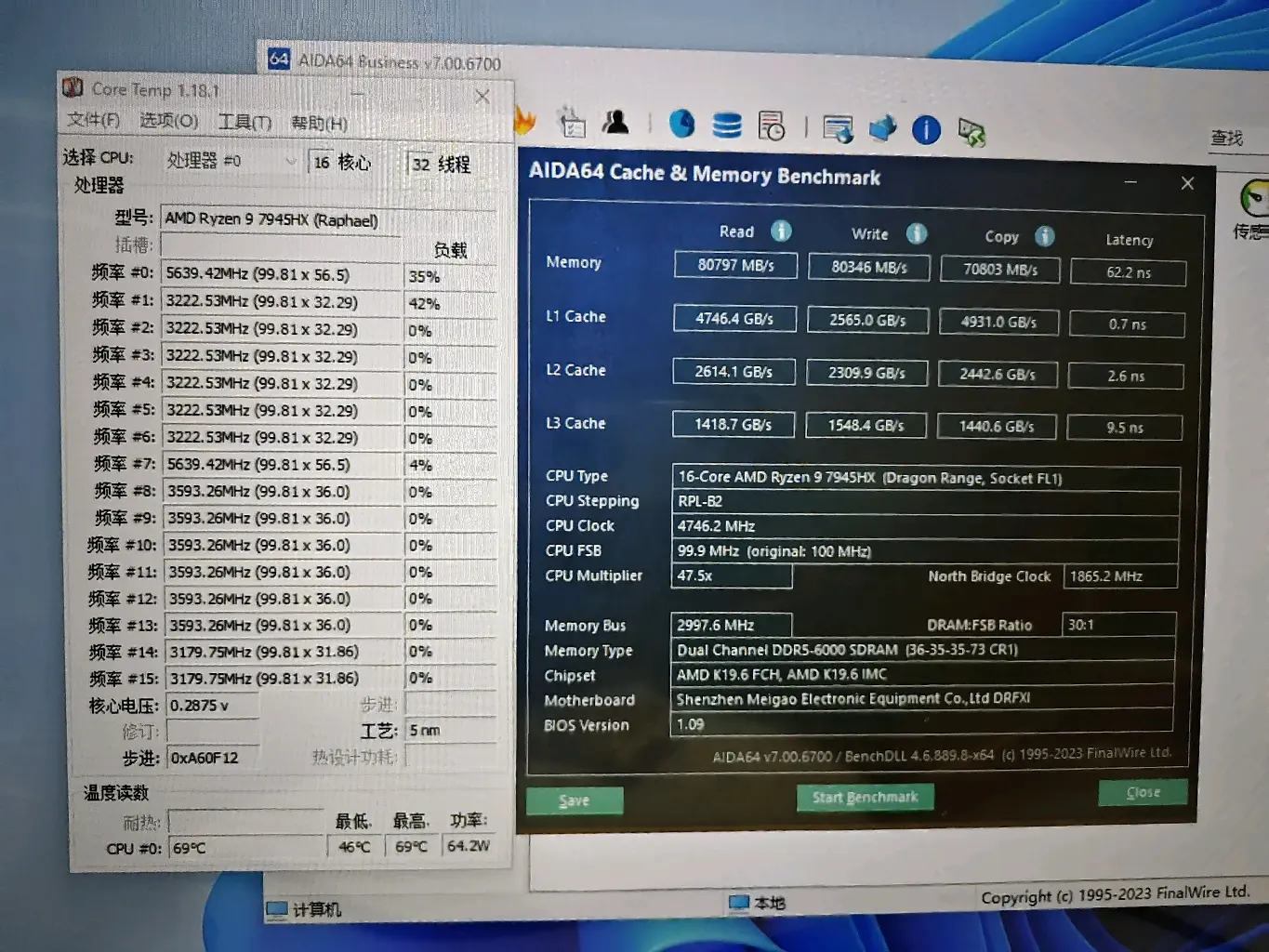
Task: Click the L1 Cache Read result 4746.4 GB/s
Action: point(734,319)
